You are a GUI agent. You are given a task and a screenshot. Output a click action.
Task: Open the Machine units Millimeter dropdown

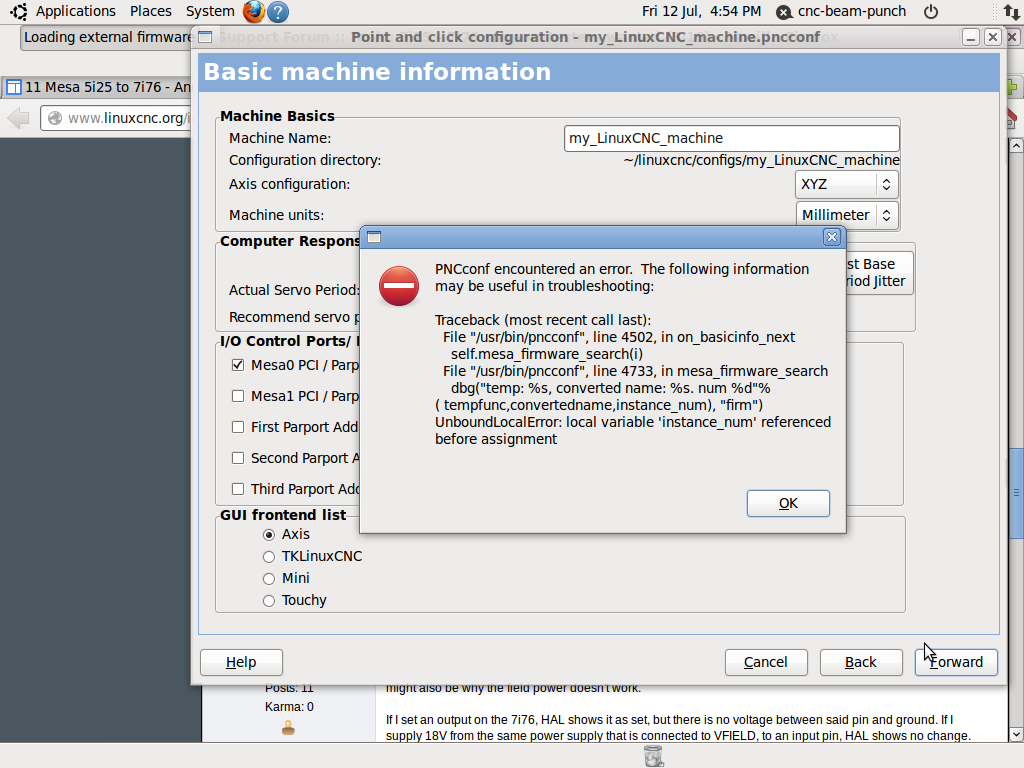coord(846,215)
